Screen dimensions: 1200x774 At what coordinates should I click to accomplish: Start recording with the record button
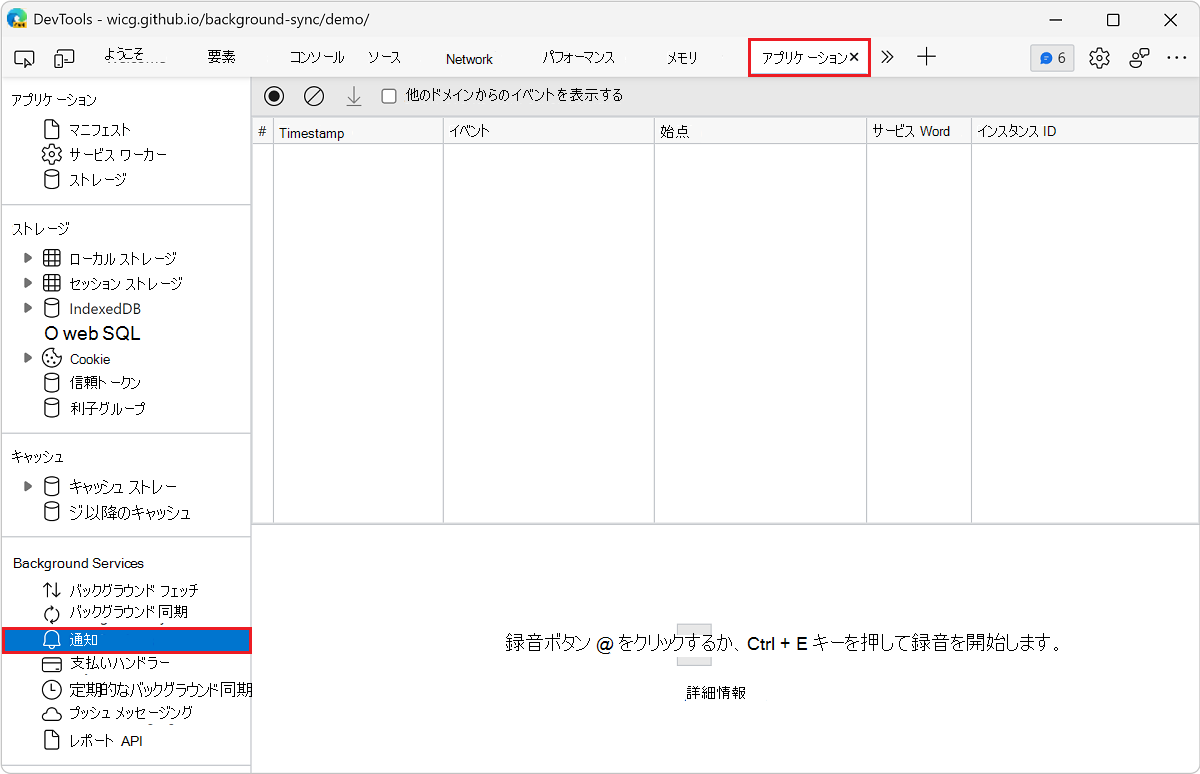coord(274,95)
